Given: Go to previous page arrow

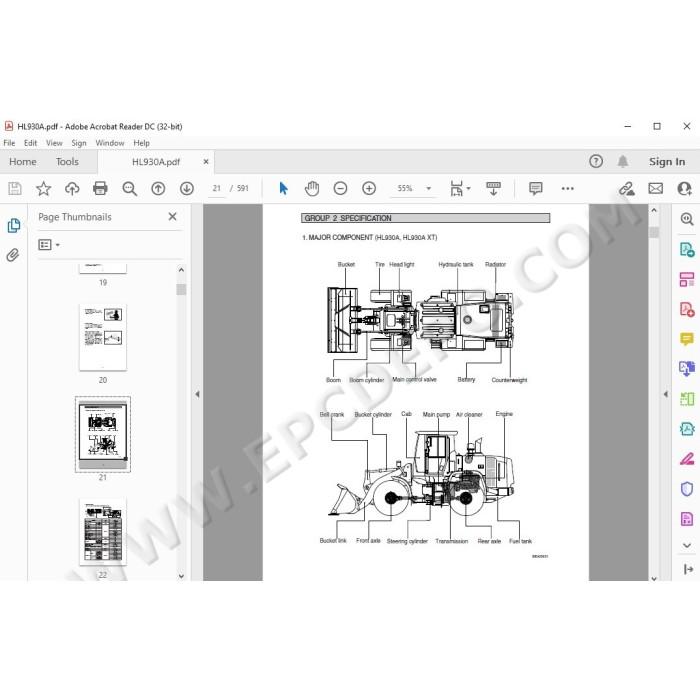Looking at the screenshot, I should 158,188.
